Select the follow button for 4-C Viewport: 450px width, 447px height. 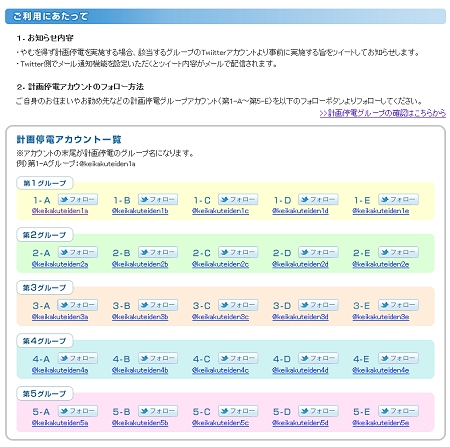click(238, 358)
